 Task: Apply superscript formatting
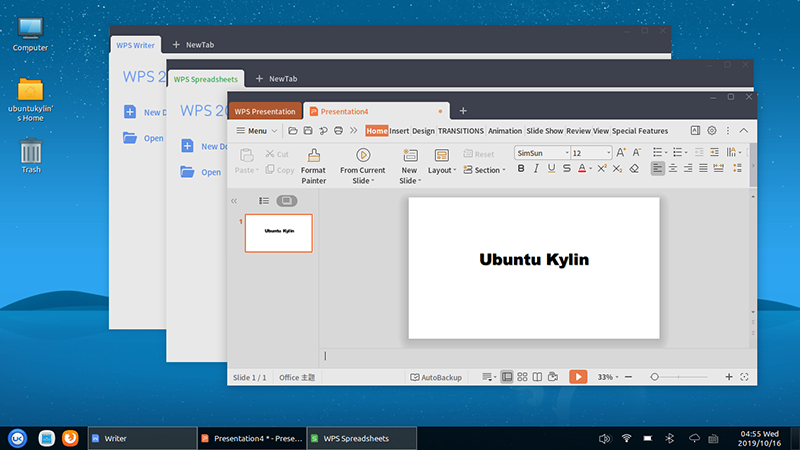(x=602, y=168)
